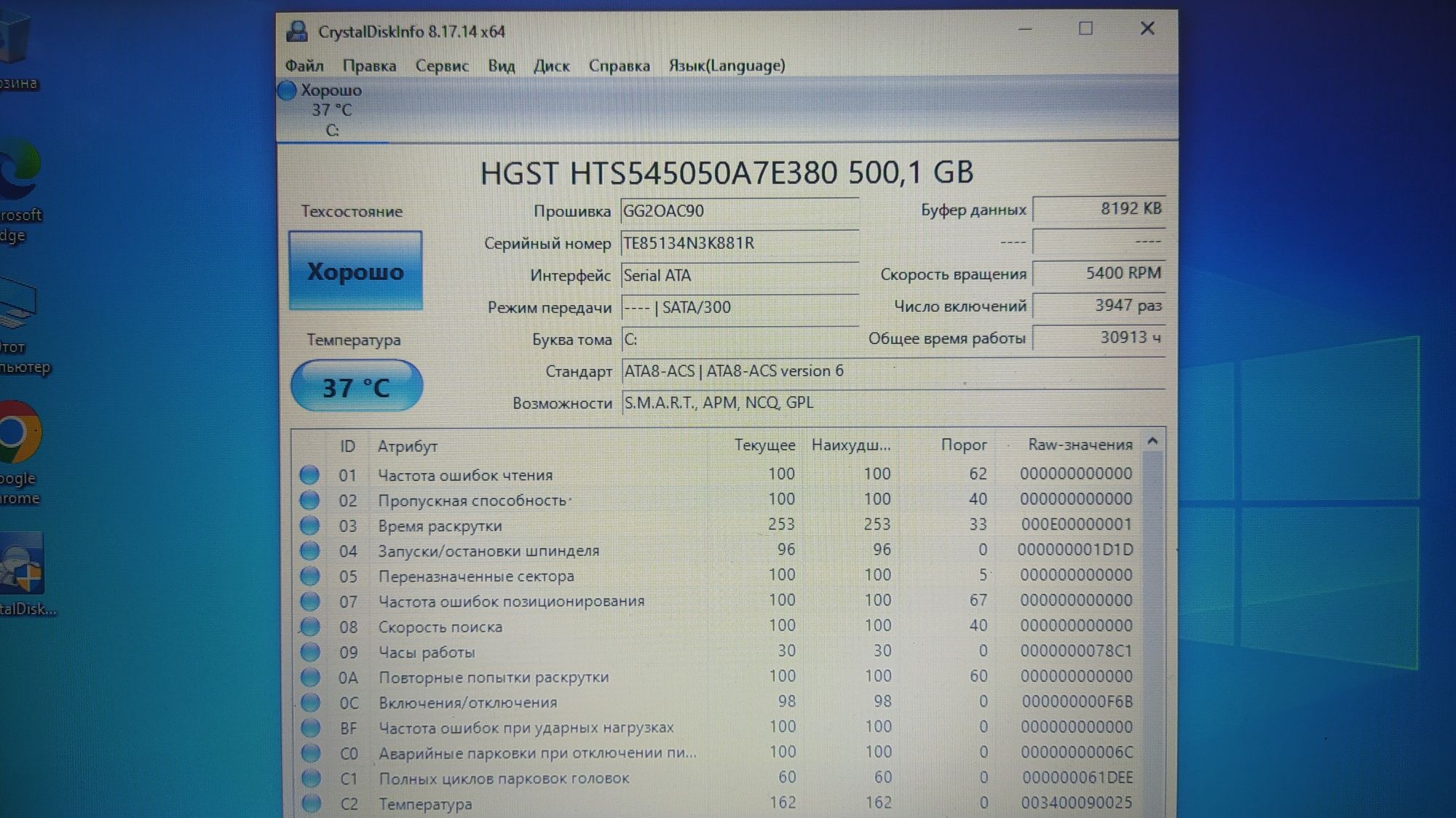This screenshot has height=818, width=1456.
Task: Open the Справка menu
Action: pyautogui.click(x=619, y=65)
